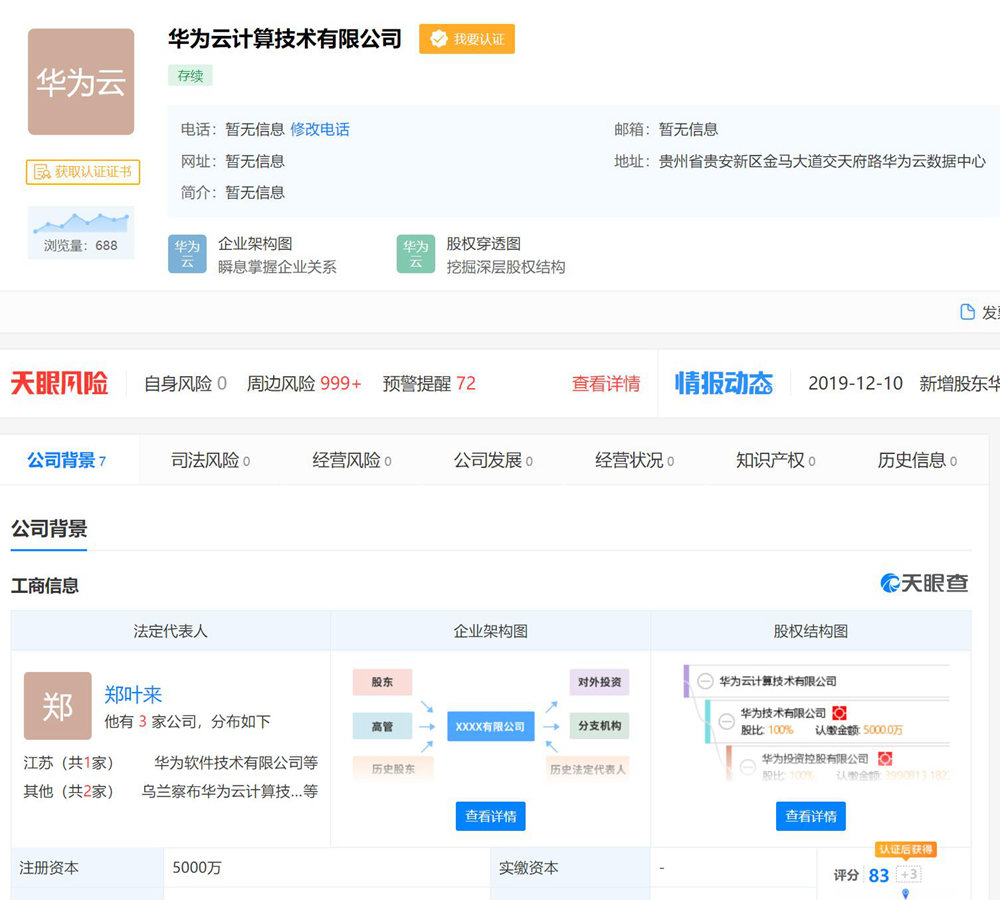This screenshot has width=1000, height=900.
Task: Select 预警提醒 72 entry
Action: (429, 383)
